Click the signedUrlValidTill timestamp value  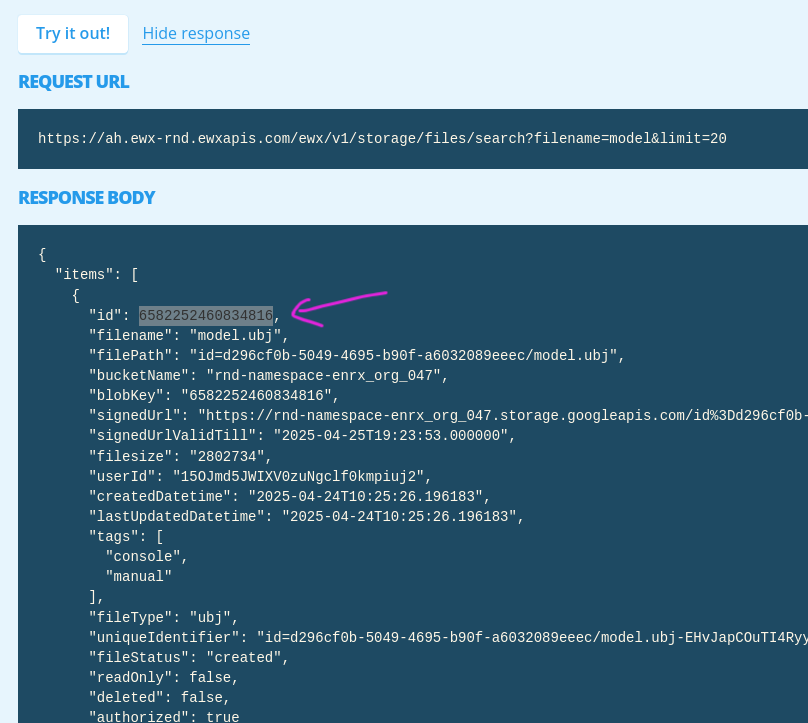pyautogui.click(x=399, y=435)
